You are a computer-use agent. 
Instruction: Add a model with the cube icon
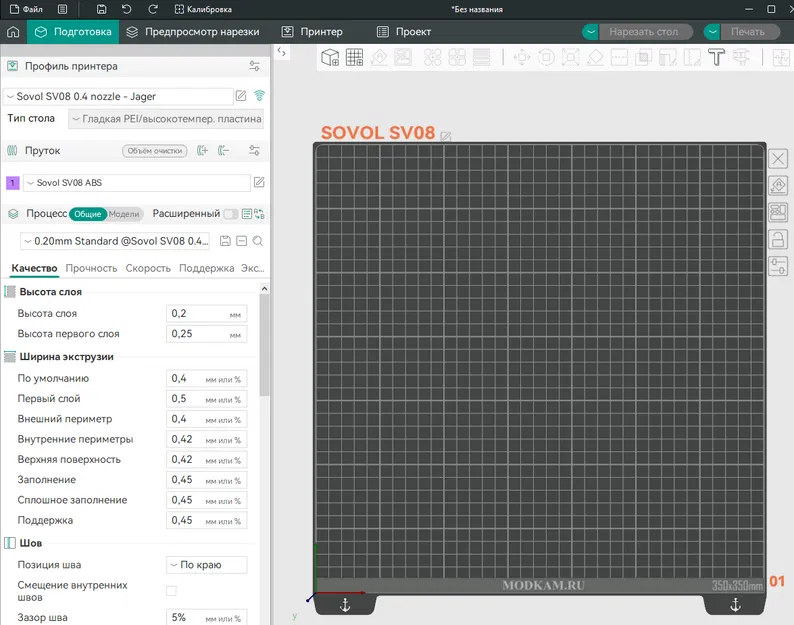(330, 57)
